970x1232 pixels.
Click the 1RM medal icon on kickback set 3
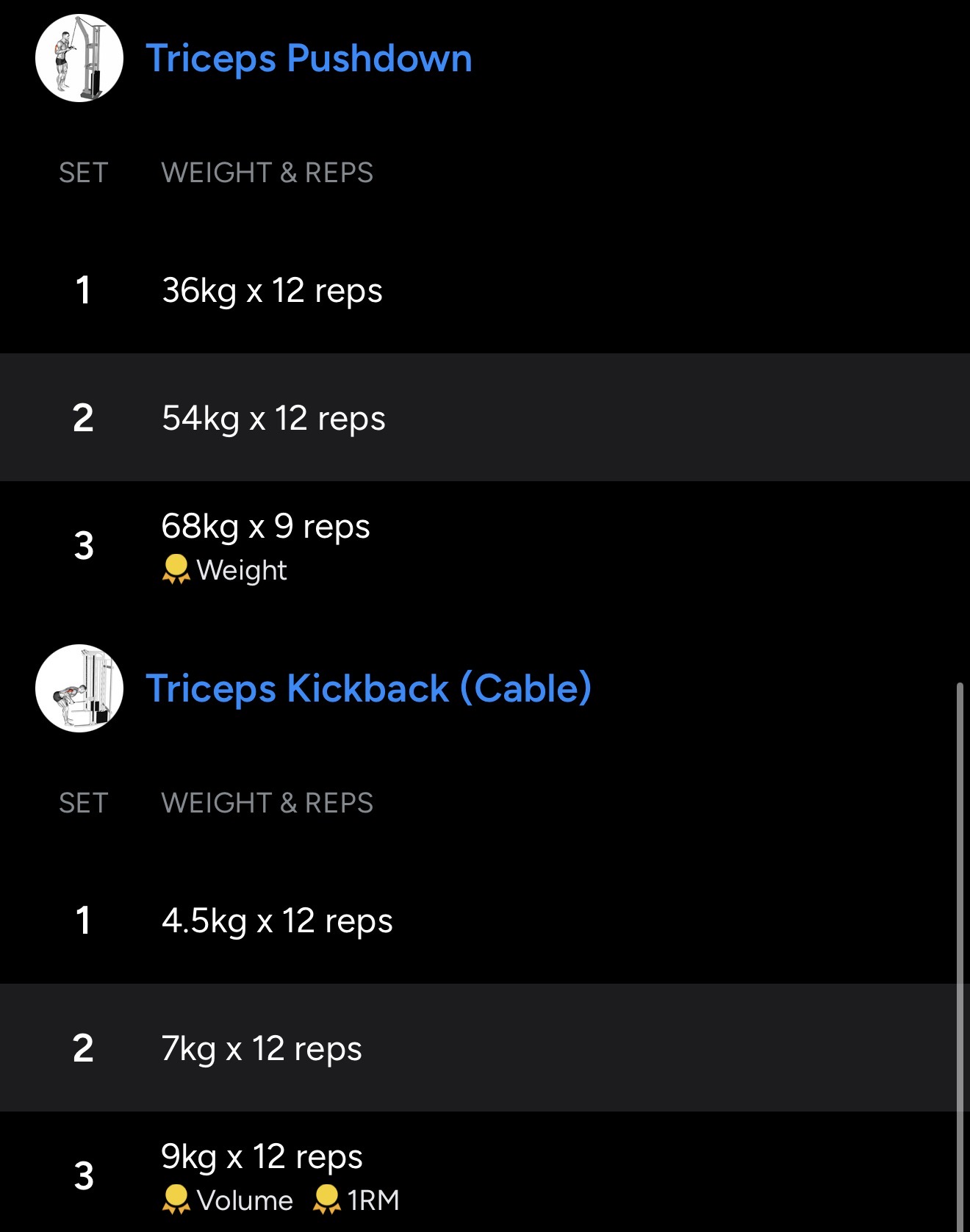click(327, 1200)
